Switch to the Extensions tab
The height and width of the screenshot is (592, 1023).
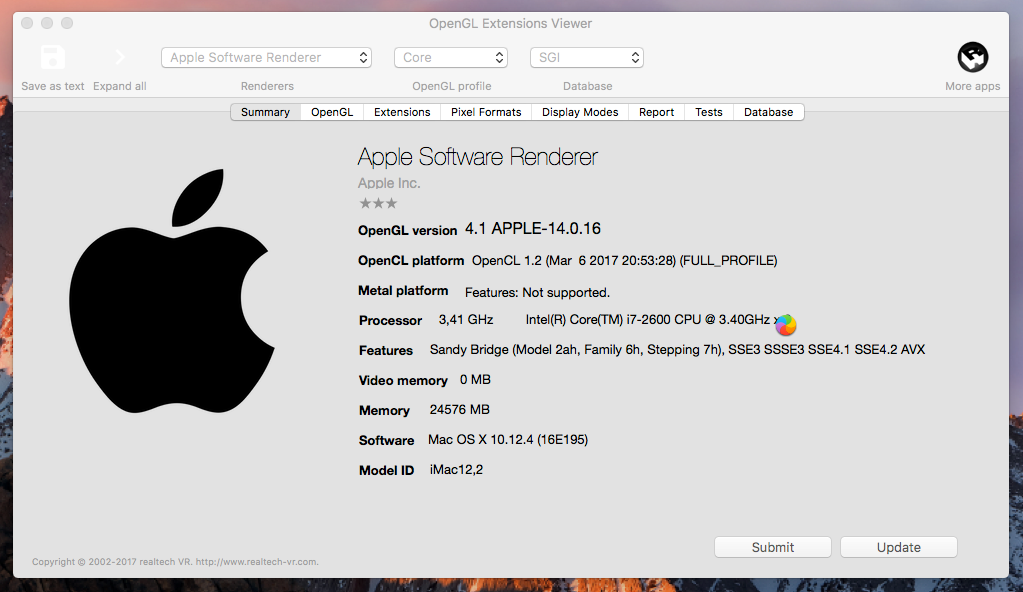pos(402,112)
